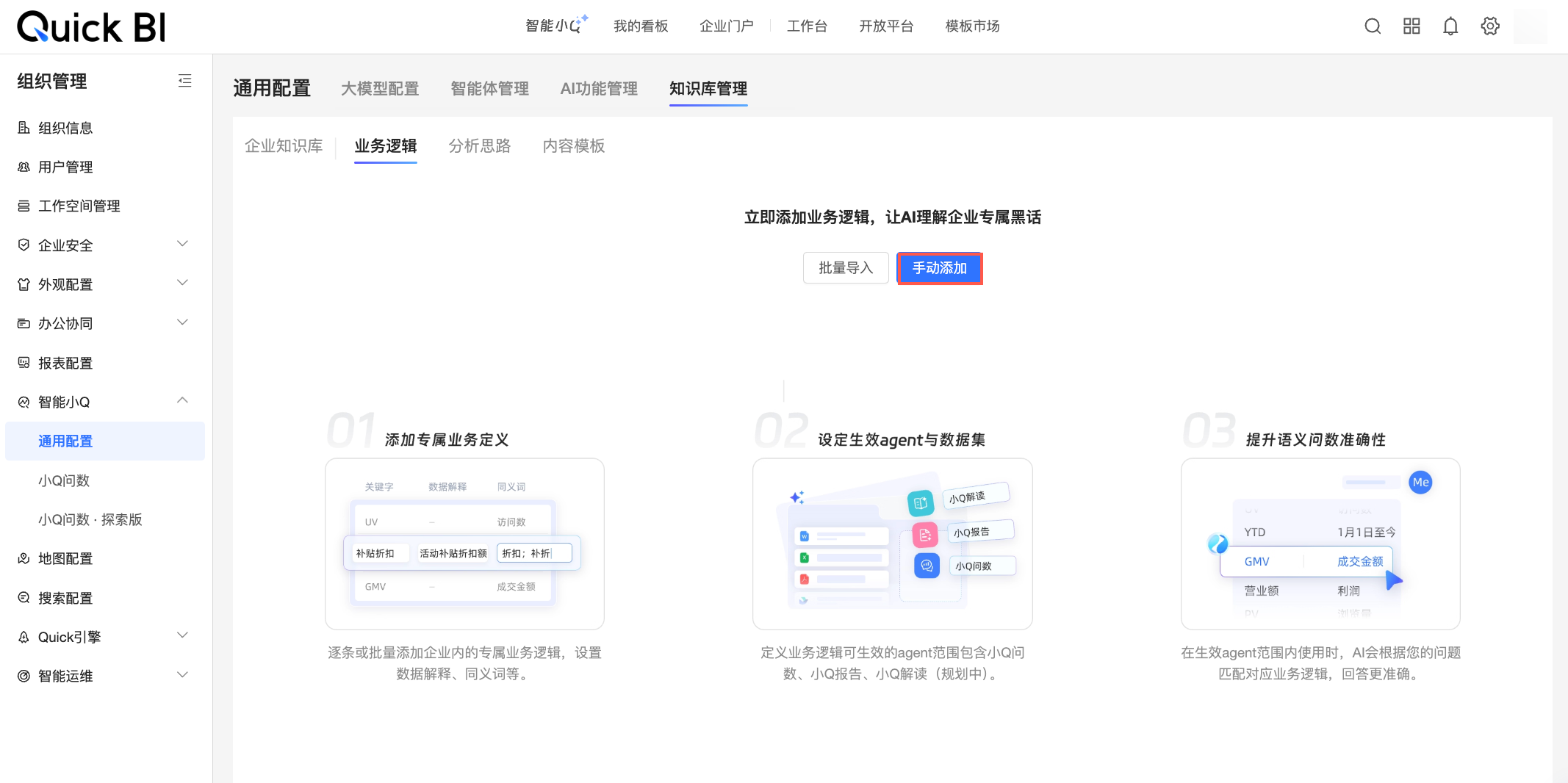Switch to the AI功能管理 tab

tap(599, 89)
